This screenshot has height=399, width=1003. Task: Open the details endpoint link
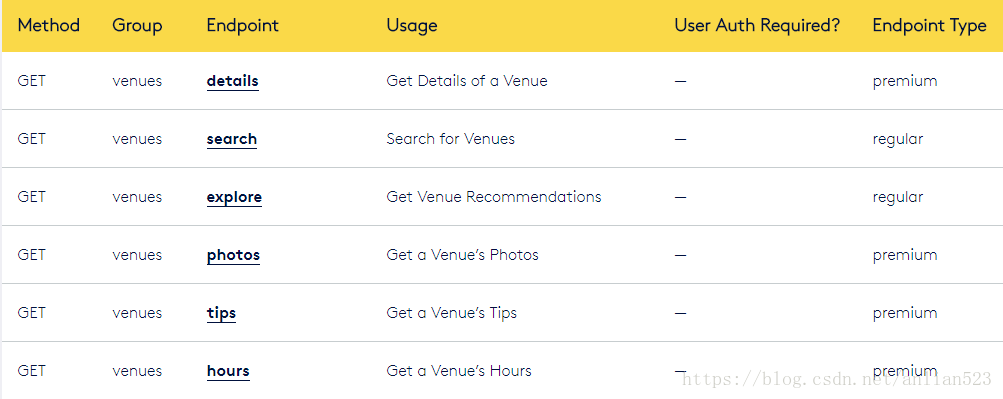click(232, 81)
